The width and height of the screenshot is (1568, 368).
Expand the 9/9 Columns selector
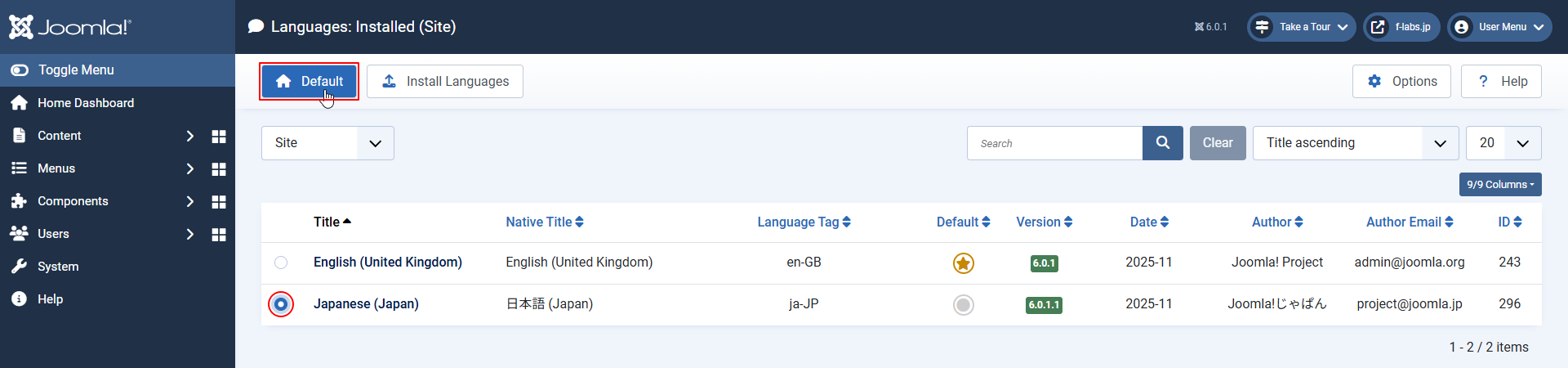click(1500, 185)
